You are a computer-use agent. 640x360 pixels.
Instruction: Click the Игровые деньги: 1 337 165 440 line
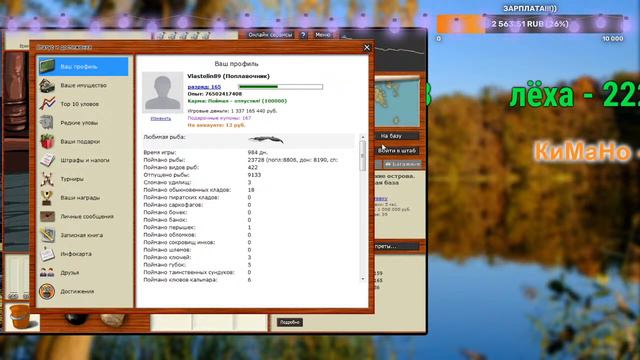232,111
